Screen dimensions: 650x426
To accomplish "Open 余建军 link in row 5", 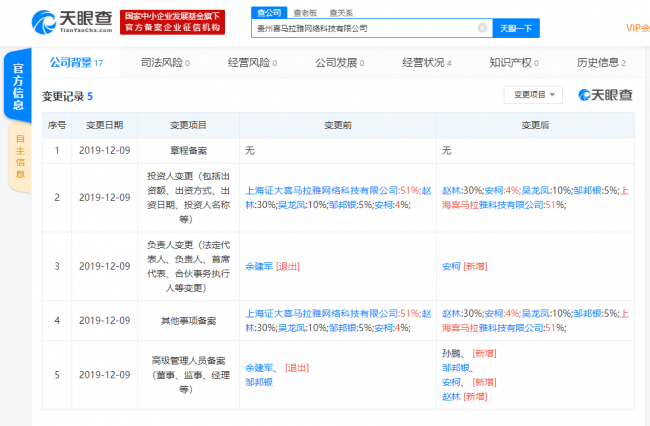I will coord(259,368).
